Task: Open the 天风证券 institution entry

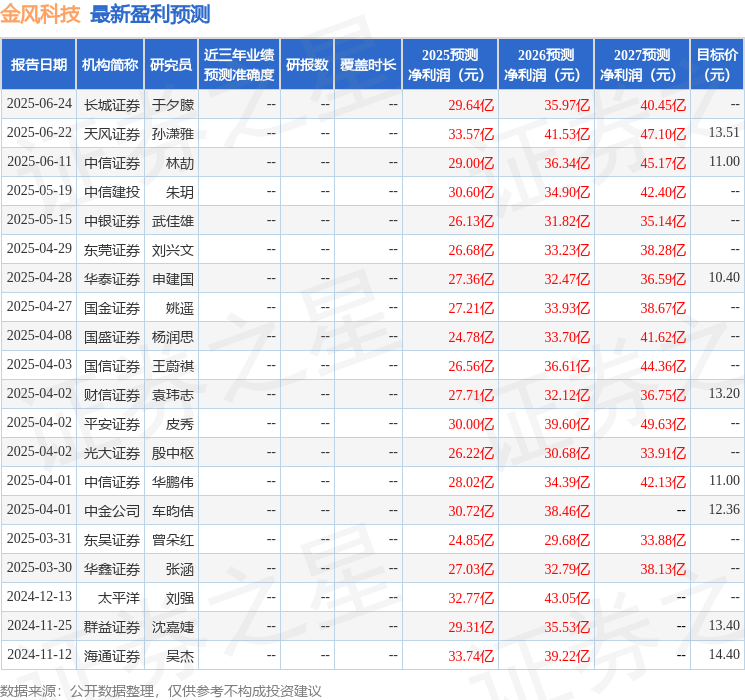Action: point(111,133)
